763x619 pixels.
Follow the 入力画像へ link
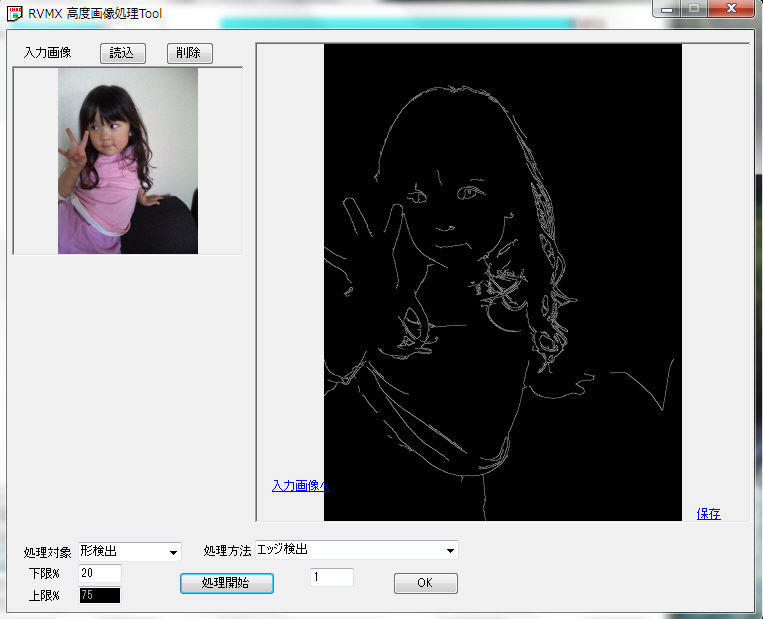[x=299, y=486]
